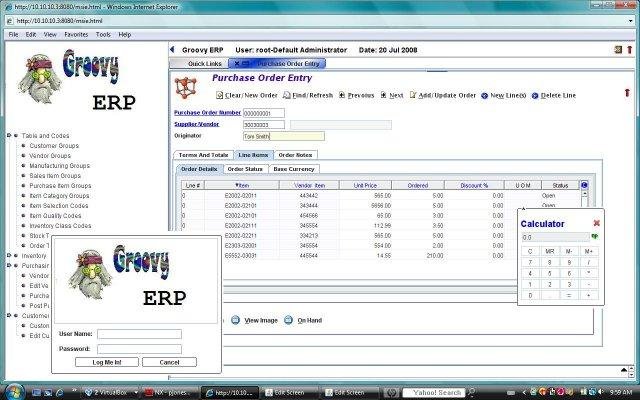Viewport: 640px width, 400px height.
Task: Click the View Image button
Action: (x=254, y=320)
